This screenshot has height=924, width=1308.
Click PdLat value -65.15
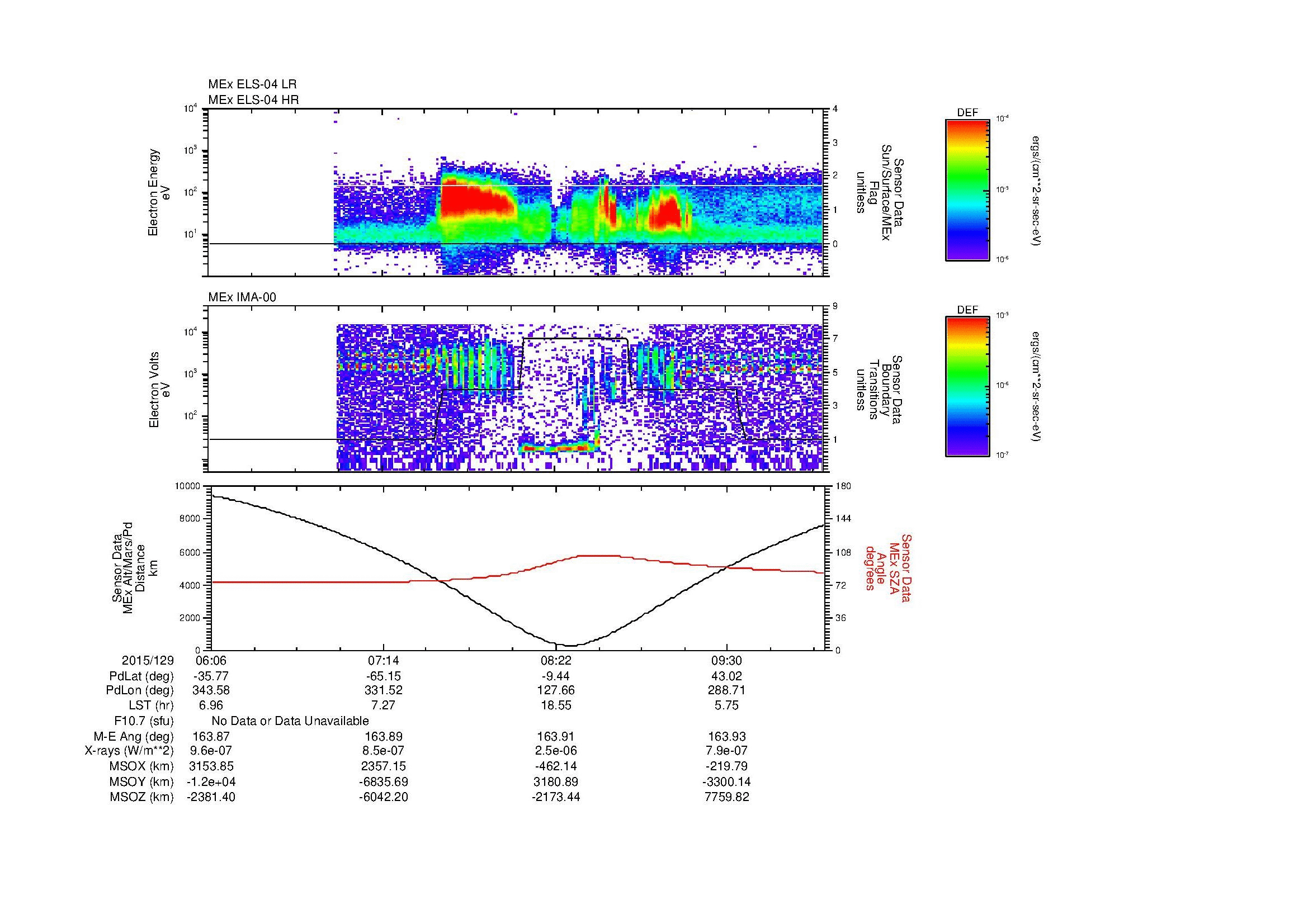pos(384,676)
